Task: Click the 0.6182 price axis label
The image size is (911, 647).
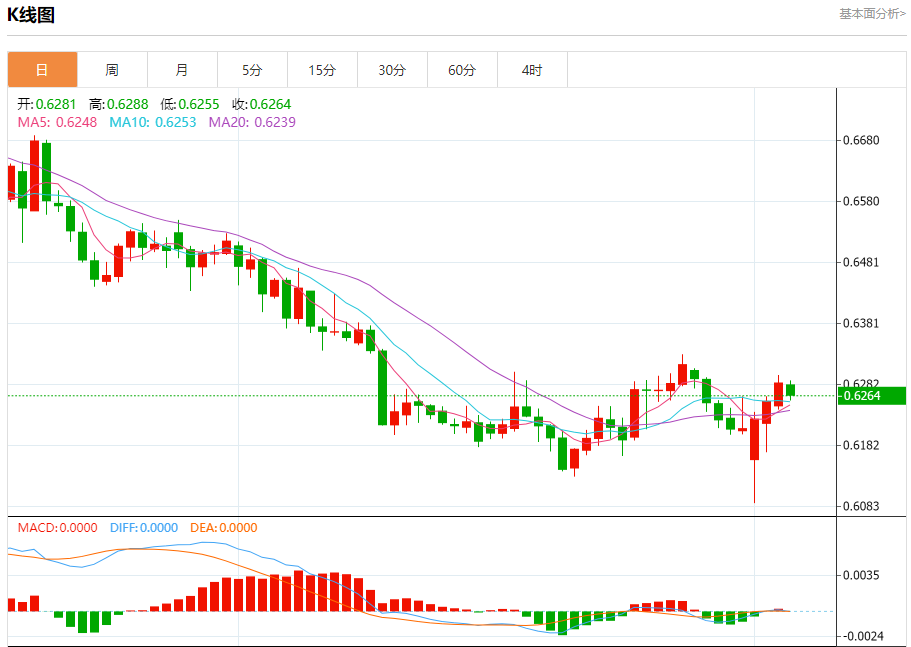Action: (861, 445)
